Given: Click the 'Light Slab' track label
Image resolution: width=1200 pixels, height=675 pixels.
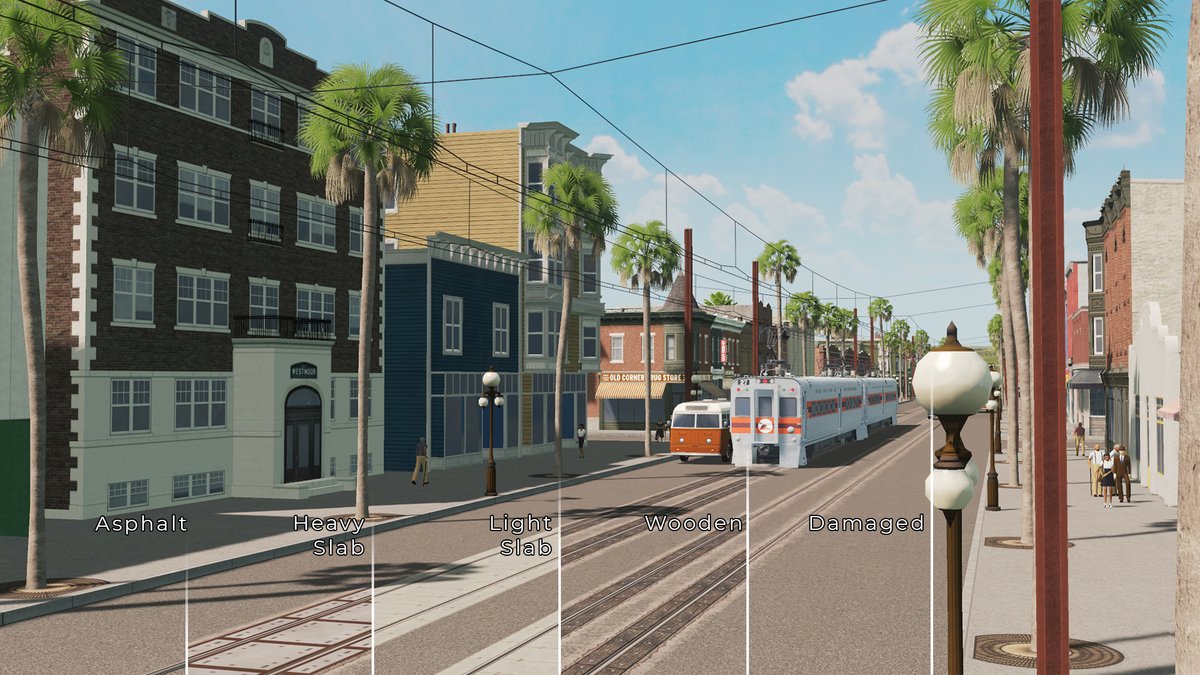Looking at the screenshot, I should [520, 535].
